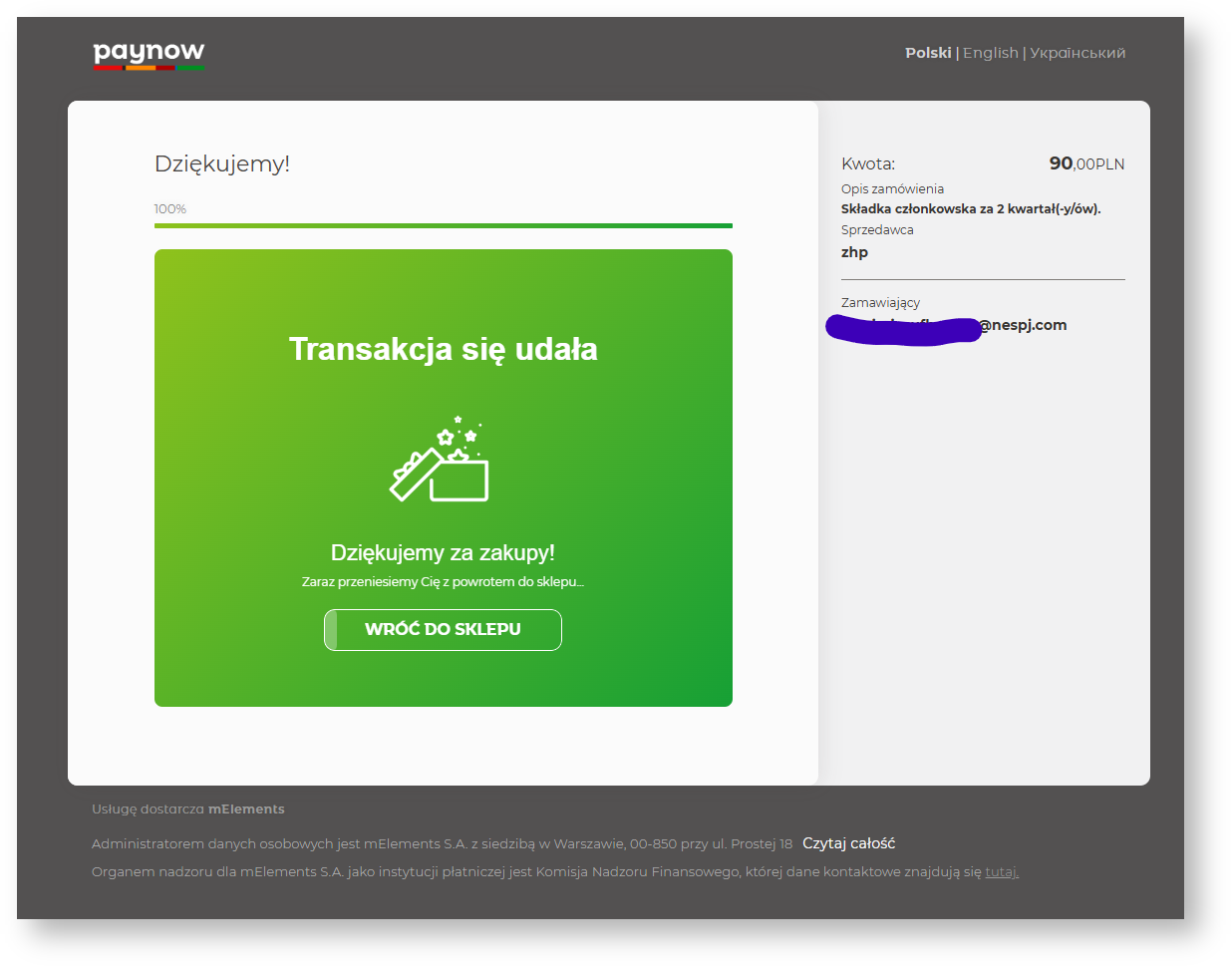Image resolution: width=1232 pixels, height=967 pixels.
Task: Click the 'Składka członkowska' order description
Action: [x=970, y=209]
